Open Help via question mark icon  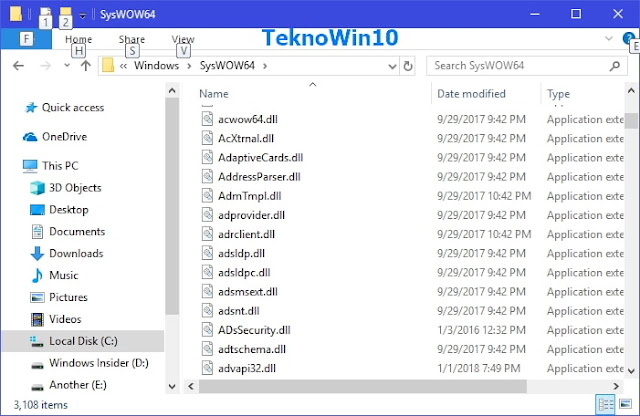[629, 39]
